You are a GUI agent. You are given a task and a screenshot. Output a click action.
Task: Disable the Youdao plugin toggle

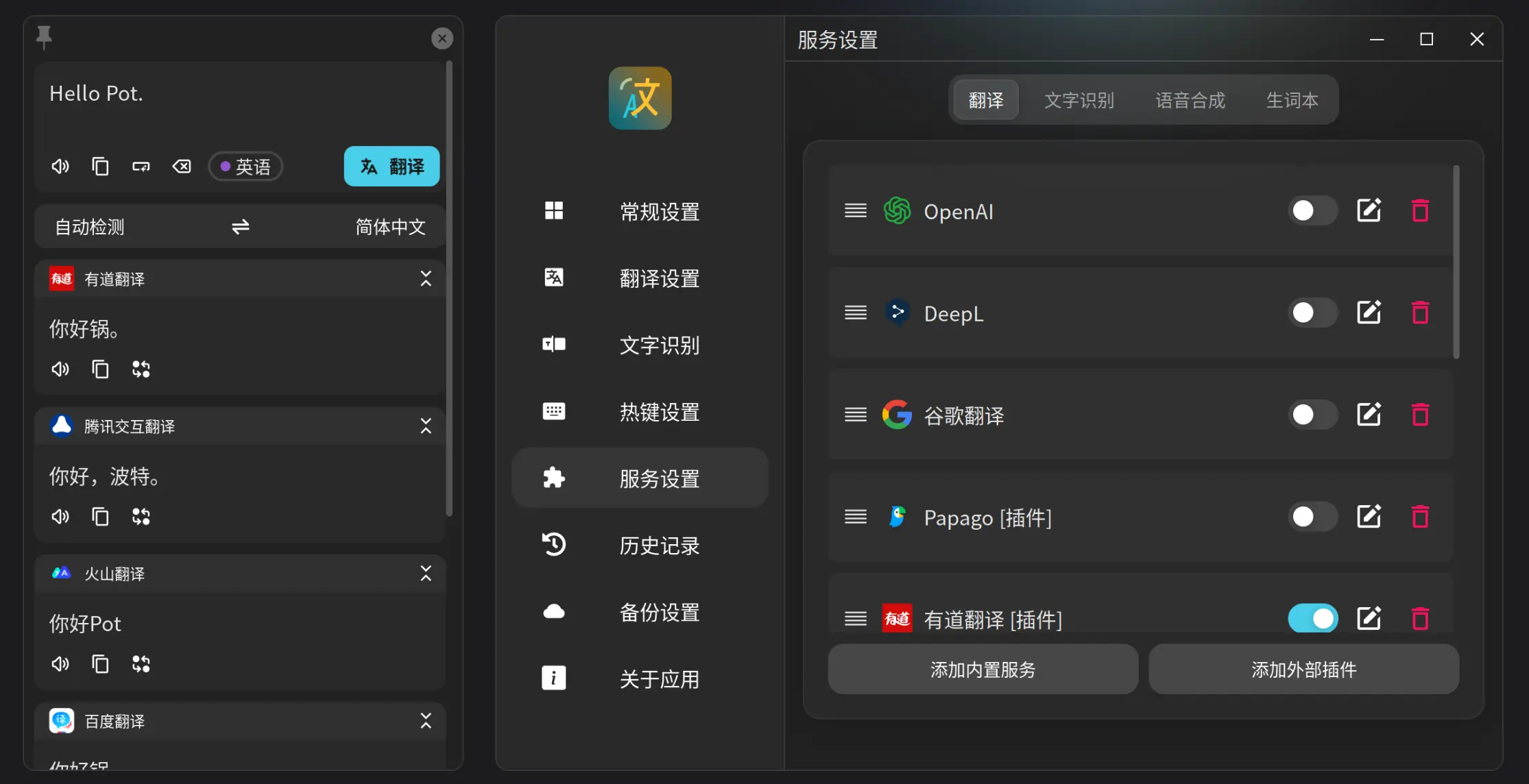point(1312,619)
